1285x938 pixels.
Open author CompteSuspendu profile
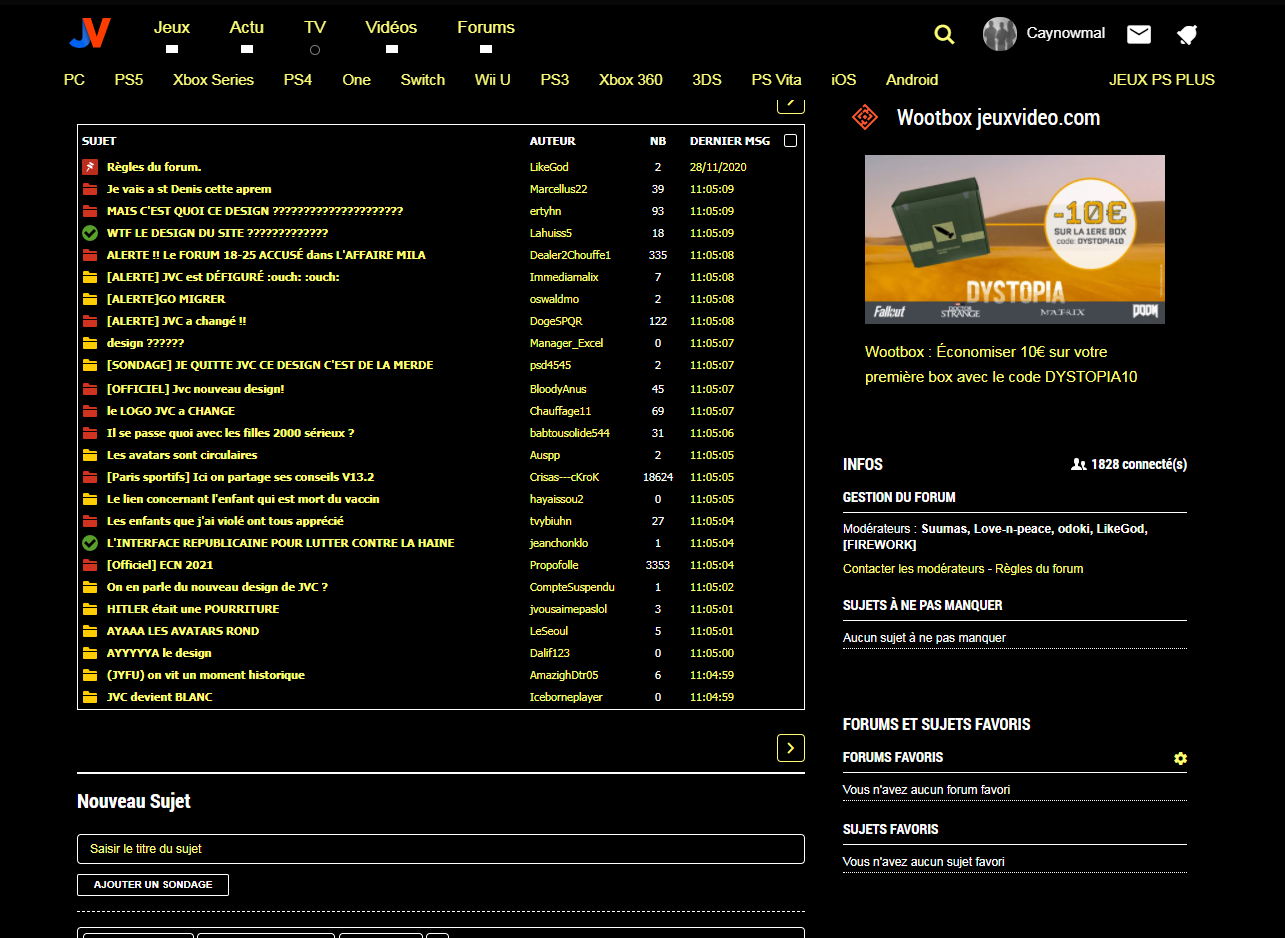tap(572, 587)
